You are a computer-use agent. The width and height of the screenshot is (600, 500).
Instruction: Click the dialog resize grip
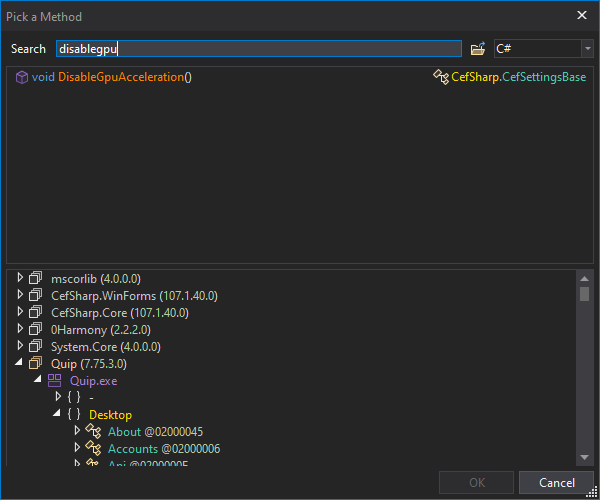pyautogui.click(x=592, y=492)
